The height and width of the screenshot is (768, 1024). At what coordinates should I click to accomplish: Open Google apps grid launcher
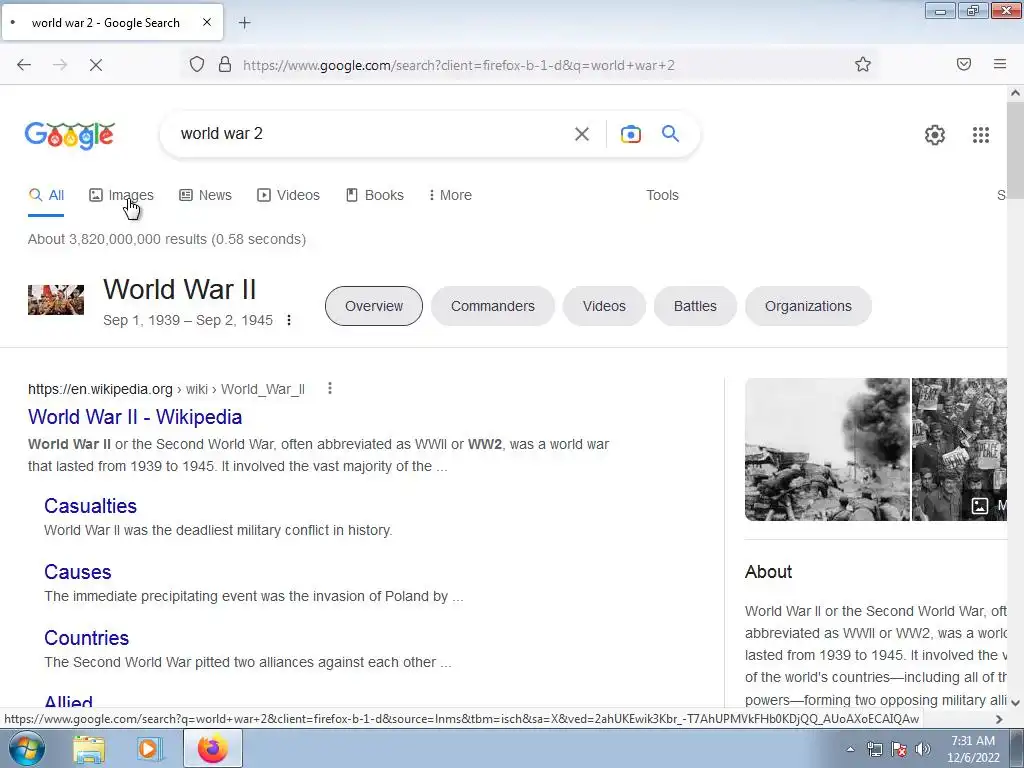980,135
